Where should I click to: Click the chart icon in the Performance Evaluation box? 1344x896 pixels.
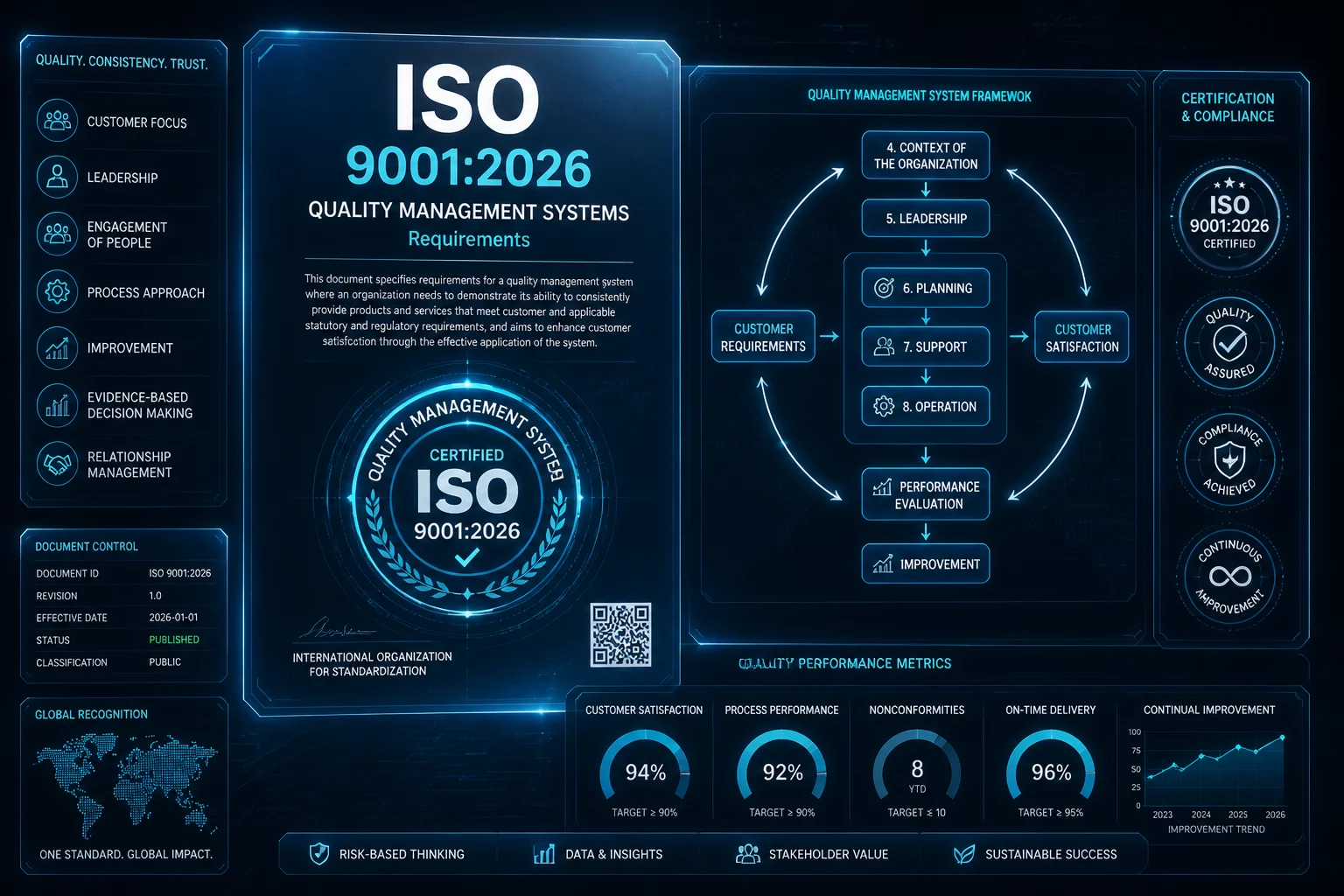click(882, 487)
